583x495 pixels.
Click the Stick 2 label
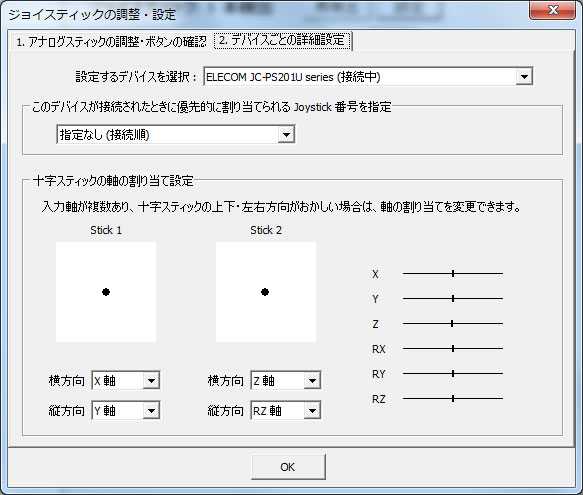pyautogui.click(x=266, y=230)
